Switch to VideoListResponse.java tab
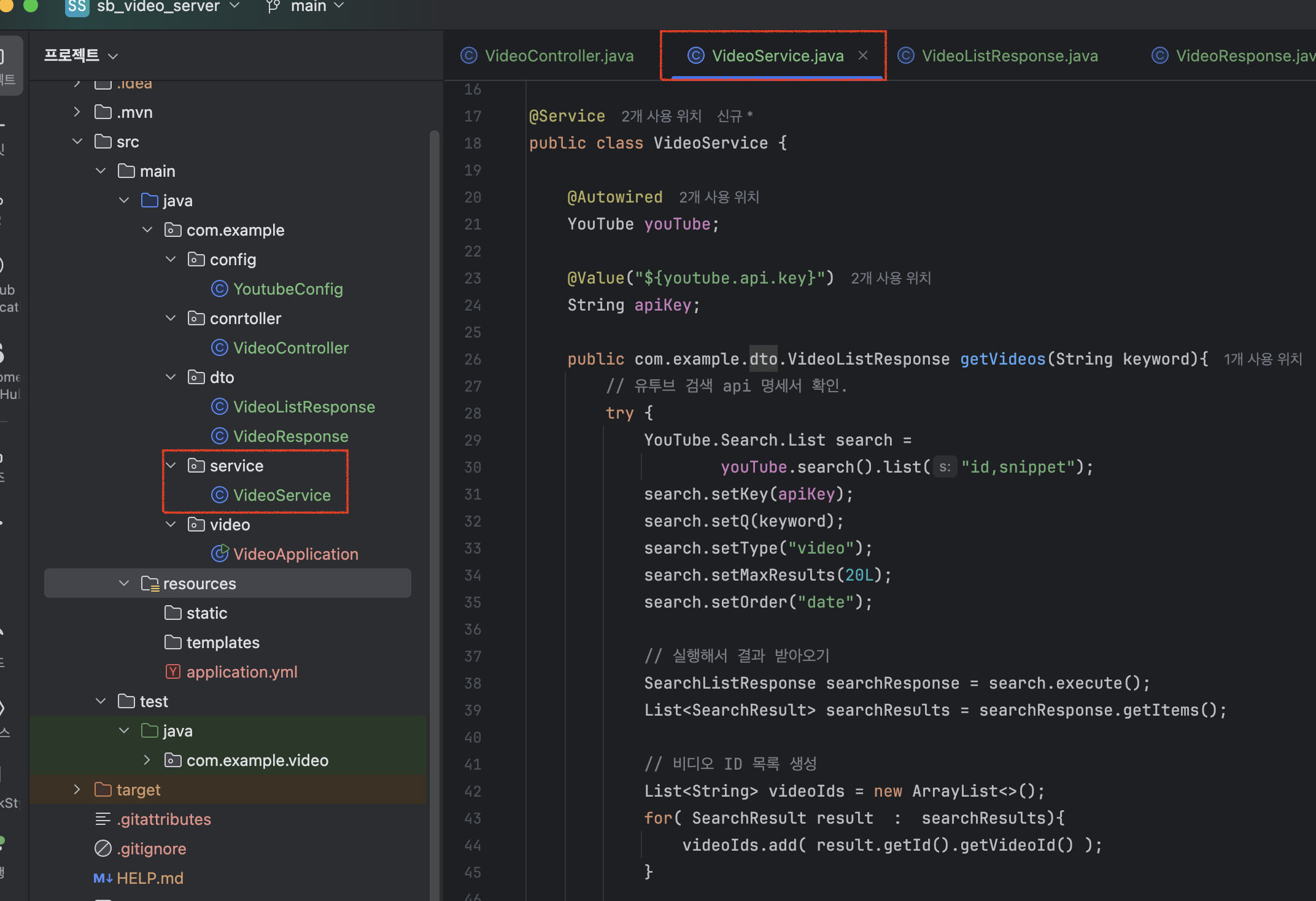Viewport: 1316px width, 901px height. pos(998,56)
